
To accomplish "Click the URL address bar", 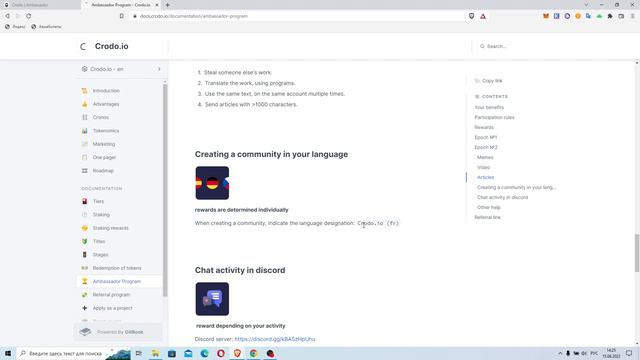I will (x=298, y=16).
